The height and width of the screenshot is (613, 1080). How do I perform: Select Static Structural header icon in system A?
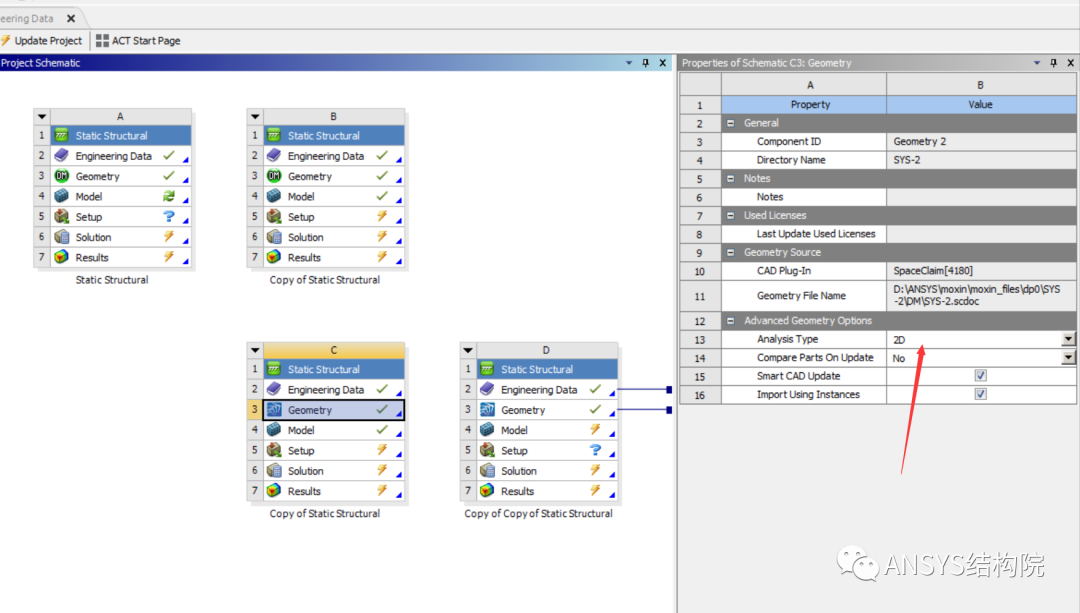61,136
